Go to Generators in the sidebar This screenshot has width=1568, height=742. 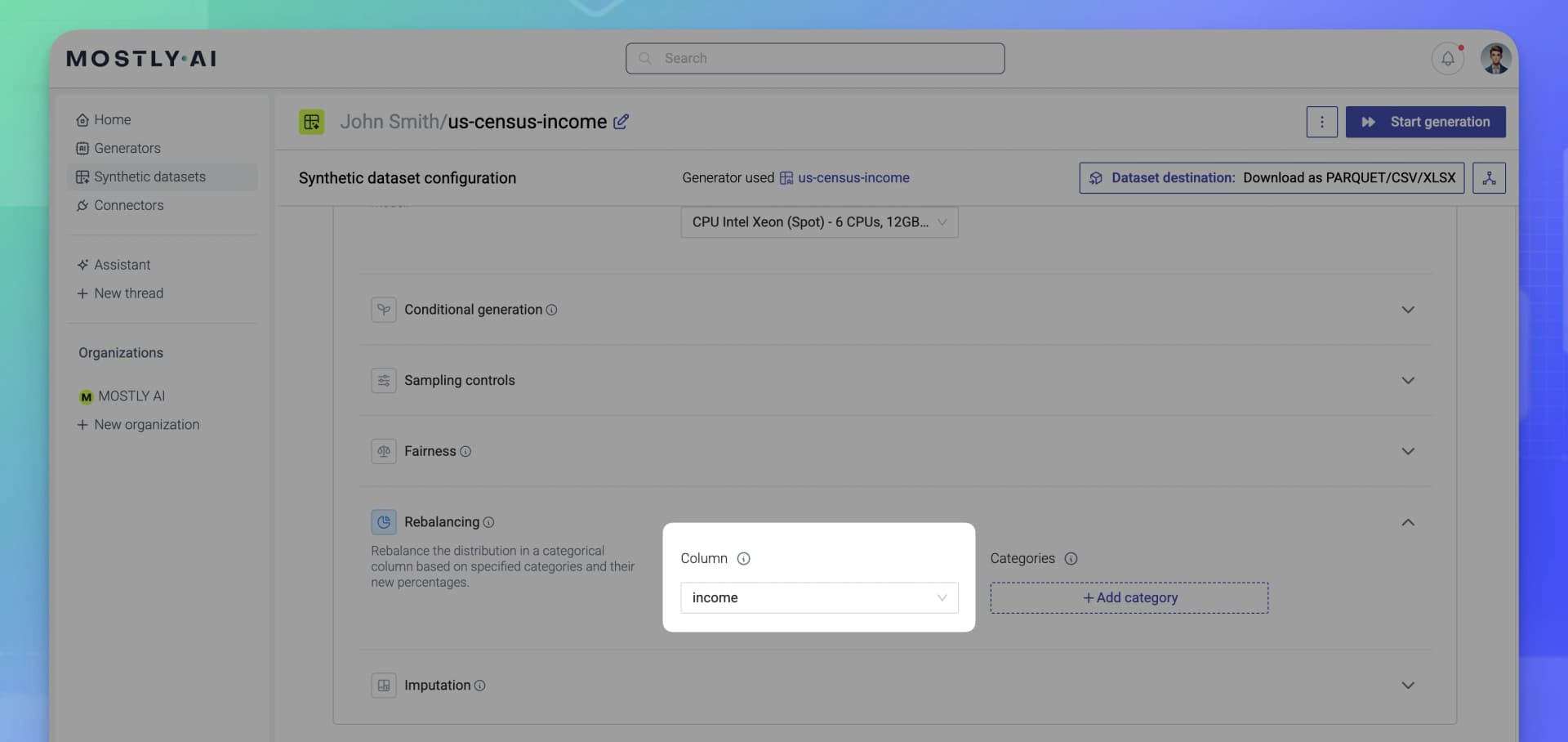point(127,148)
